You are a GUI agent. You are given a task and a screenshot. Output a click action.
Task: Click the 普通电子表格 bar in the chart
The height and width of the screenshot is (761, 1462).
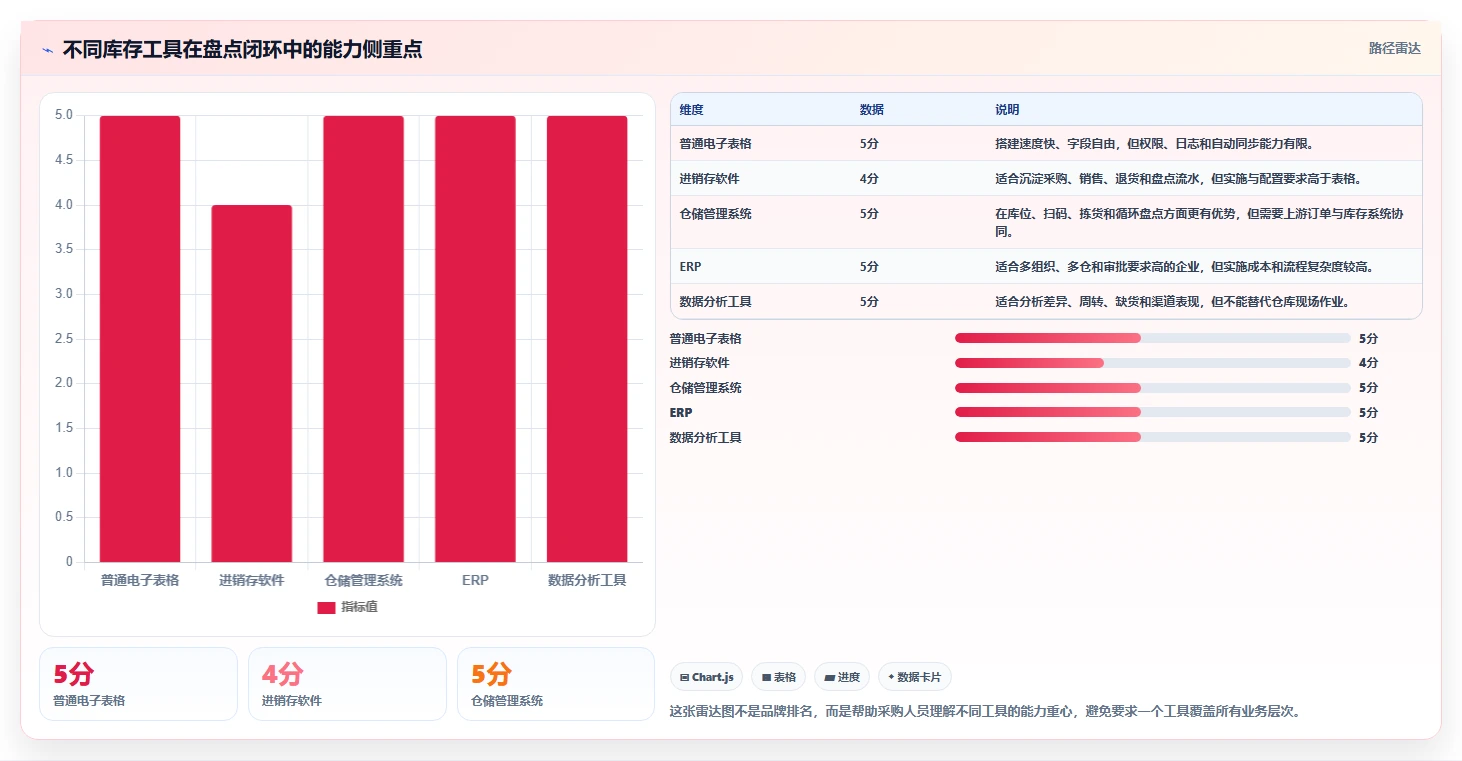(140, 339)
